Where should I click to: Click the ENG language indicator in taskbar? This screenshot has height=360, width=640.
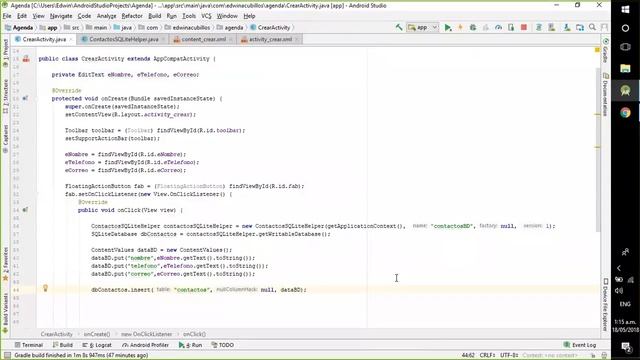click(x=625, y=304)
